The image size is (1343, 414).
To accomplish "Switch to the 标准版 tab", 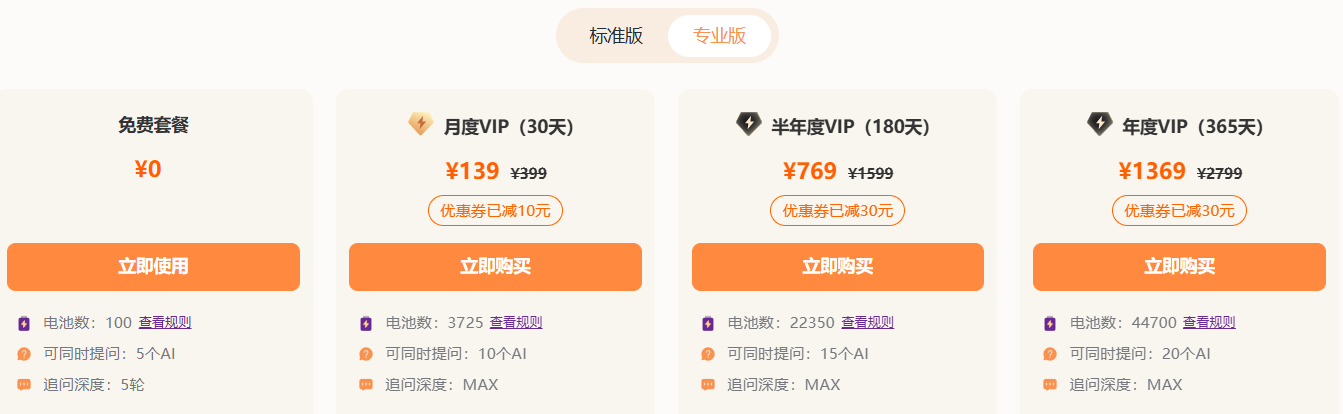I will (x=616, y=36).
